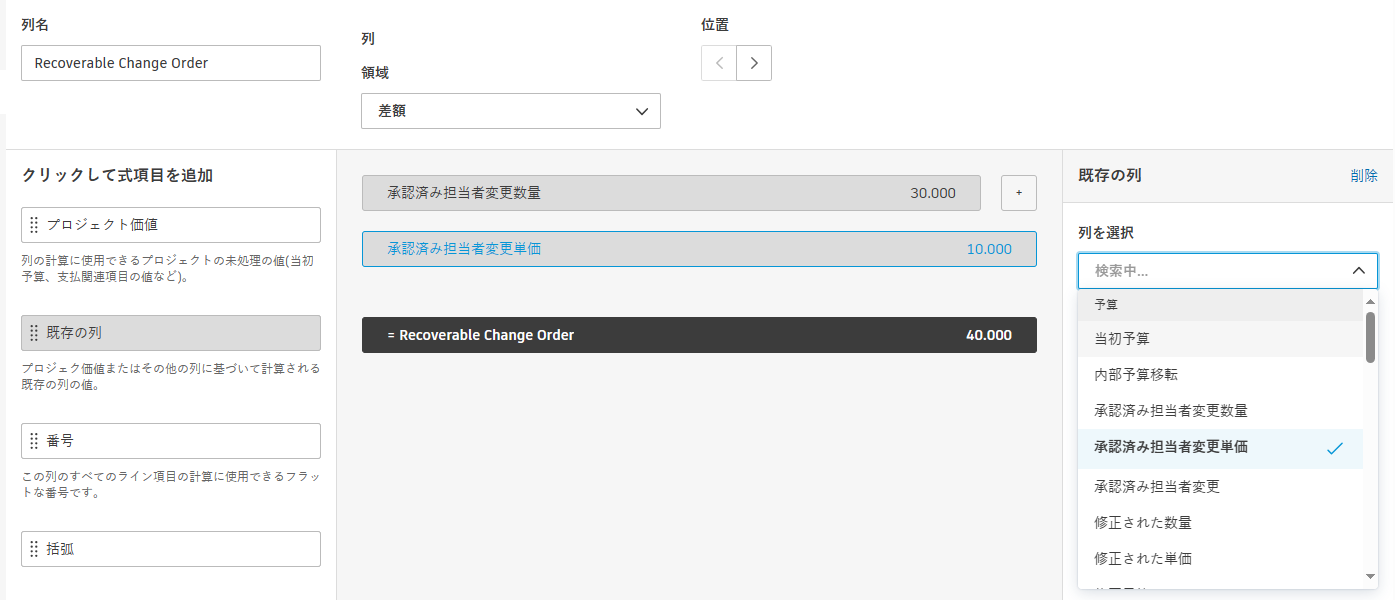Click the drag handle icon of 既存の列
This screenshot has height=600, width=1395.
pyautogui.click(x=34, y=333)
